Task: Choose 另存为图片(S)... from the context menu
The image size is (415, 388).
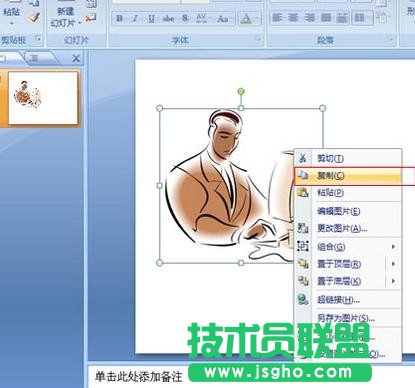Action: [348, 318]
